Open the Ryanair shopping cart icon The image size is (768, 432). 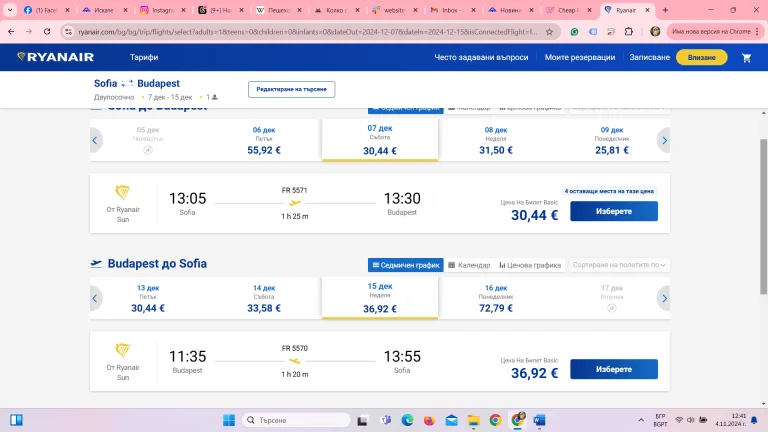746,58
